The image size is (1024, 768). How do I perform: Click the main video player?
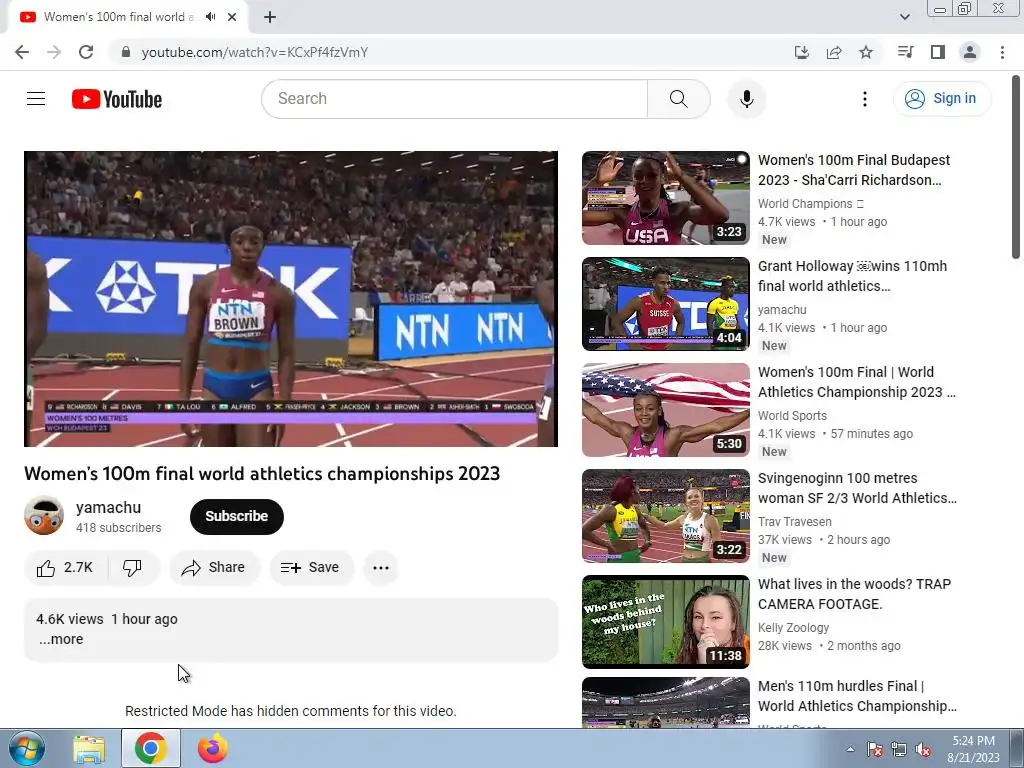click(291, 299)
